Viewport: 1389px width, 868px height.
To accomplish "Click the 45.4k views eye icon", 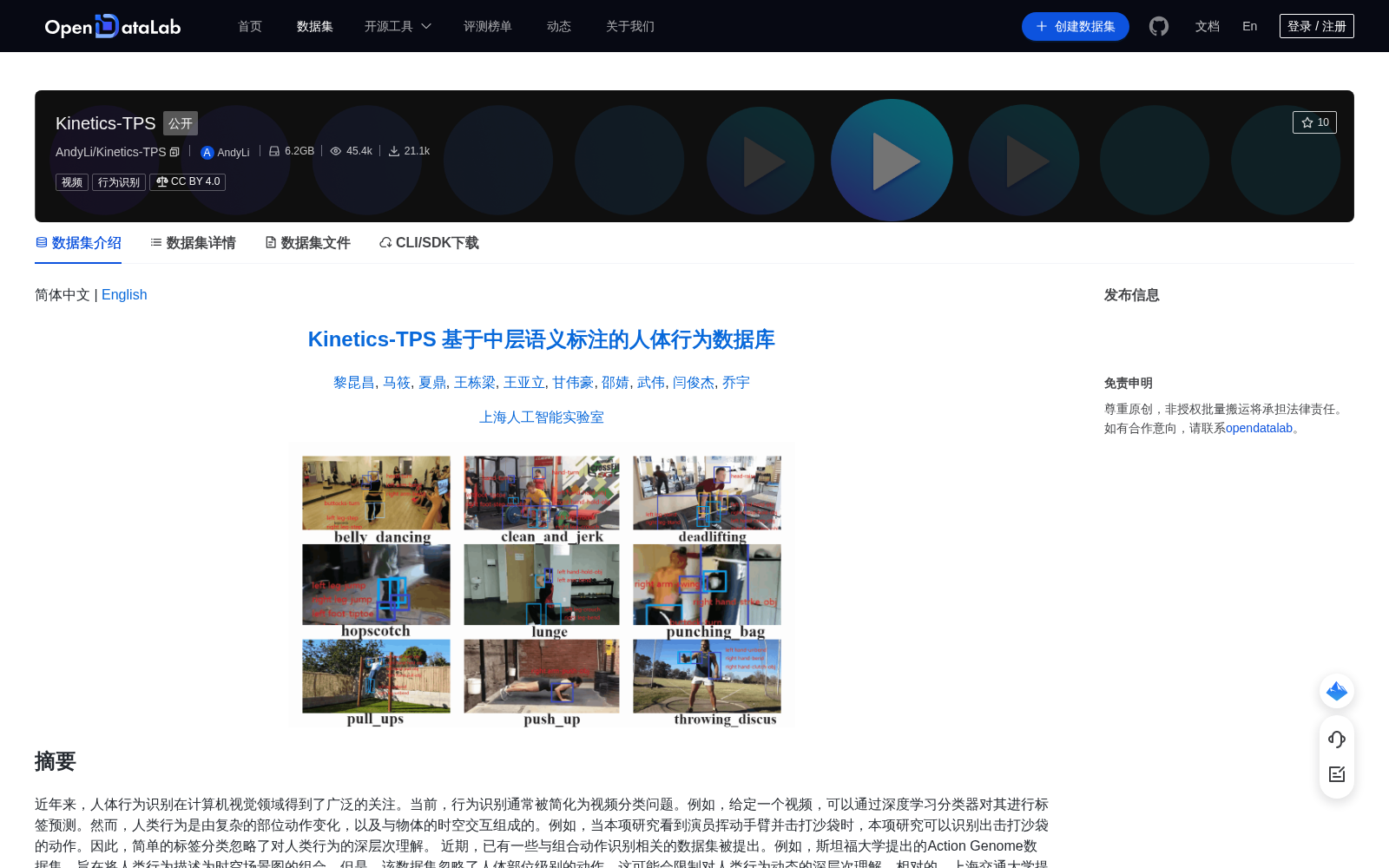I will (336, 151).
